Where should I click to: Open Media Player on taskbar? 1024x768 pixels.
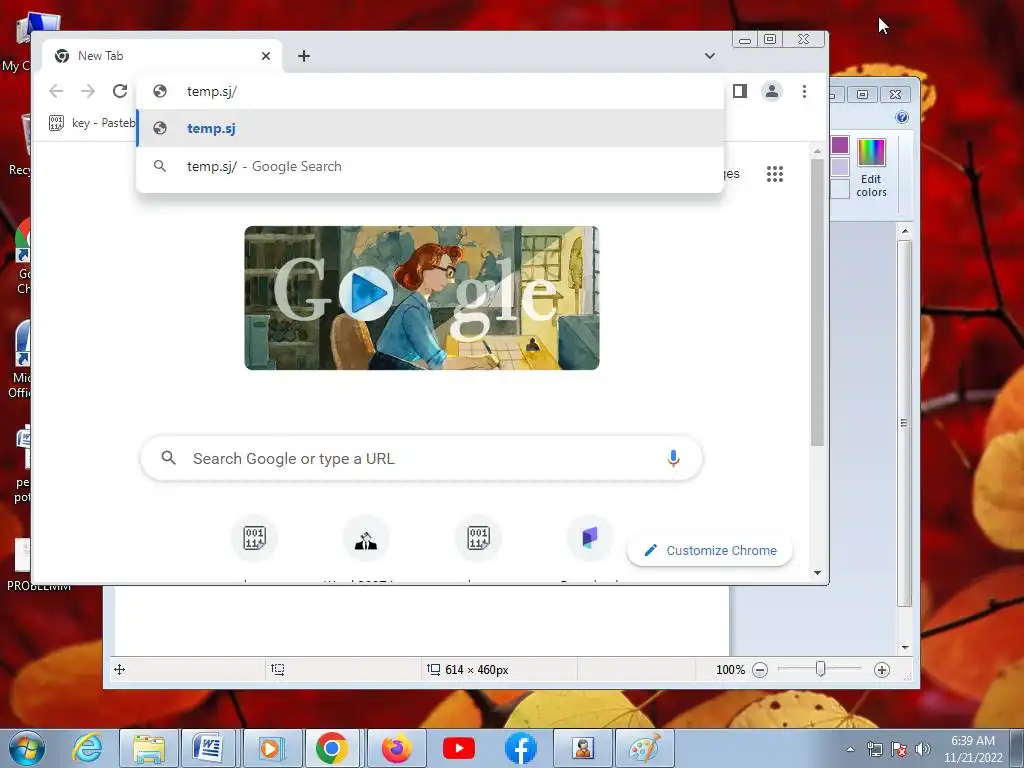270,748
